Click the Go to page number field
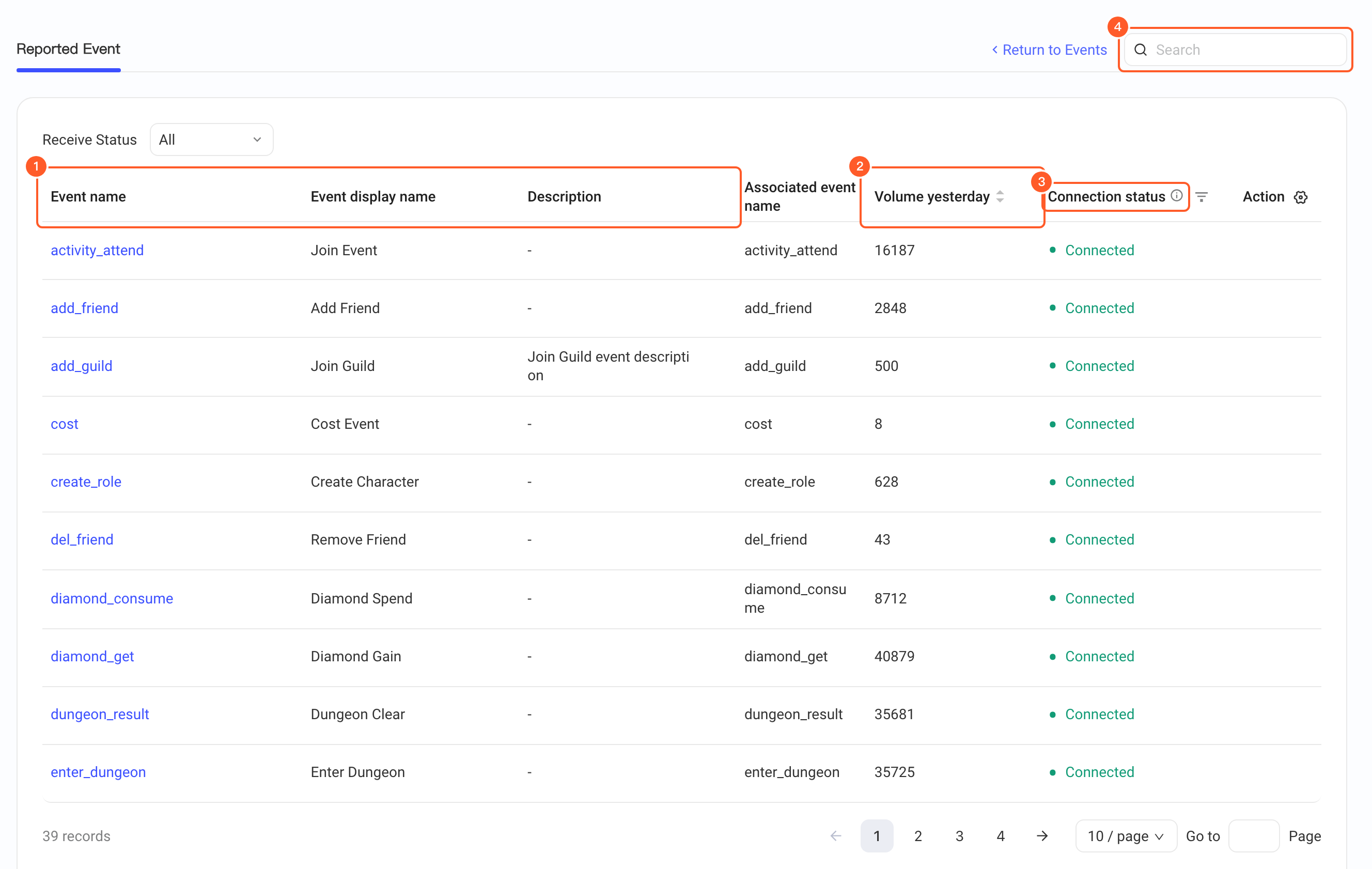Viewport: 1372px width, 869px height. point(1254,836)
